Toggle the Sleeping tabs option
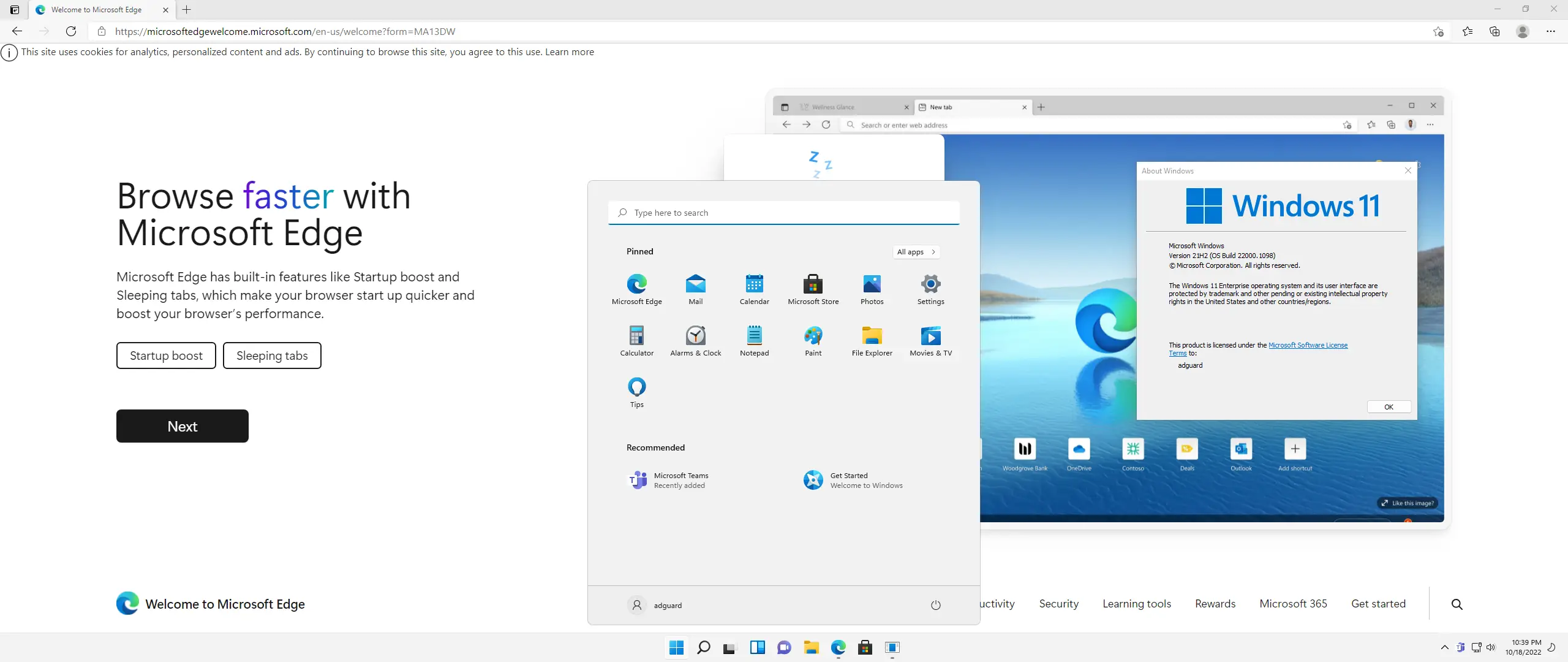Screen dimensions: 1568x662 [x=272, y=355]
